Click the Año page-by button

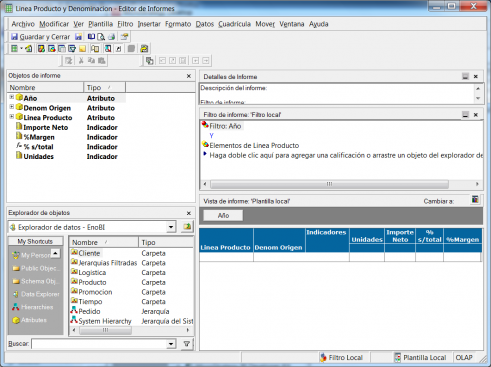(x=223, y=215)
